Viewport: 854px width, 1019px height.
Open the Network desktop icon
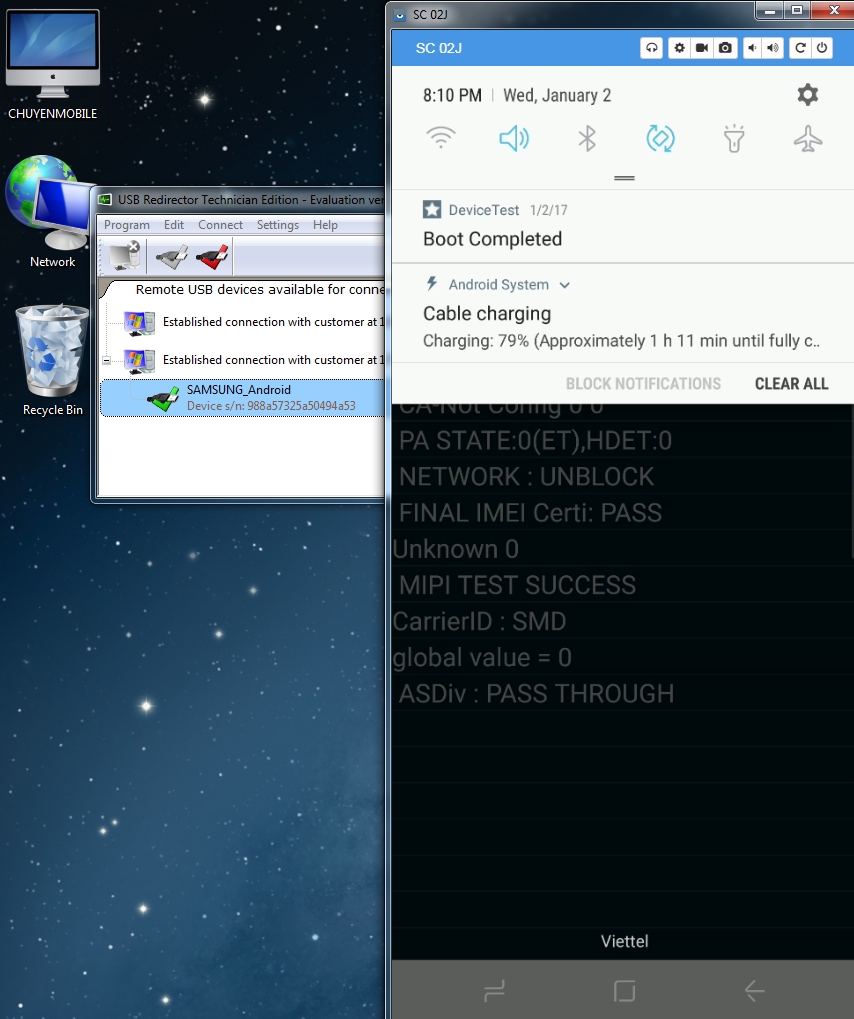click(52, 212)
